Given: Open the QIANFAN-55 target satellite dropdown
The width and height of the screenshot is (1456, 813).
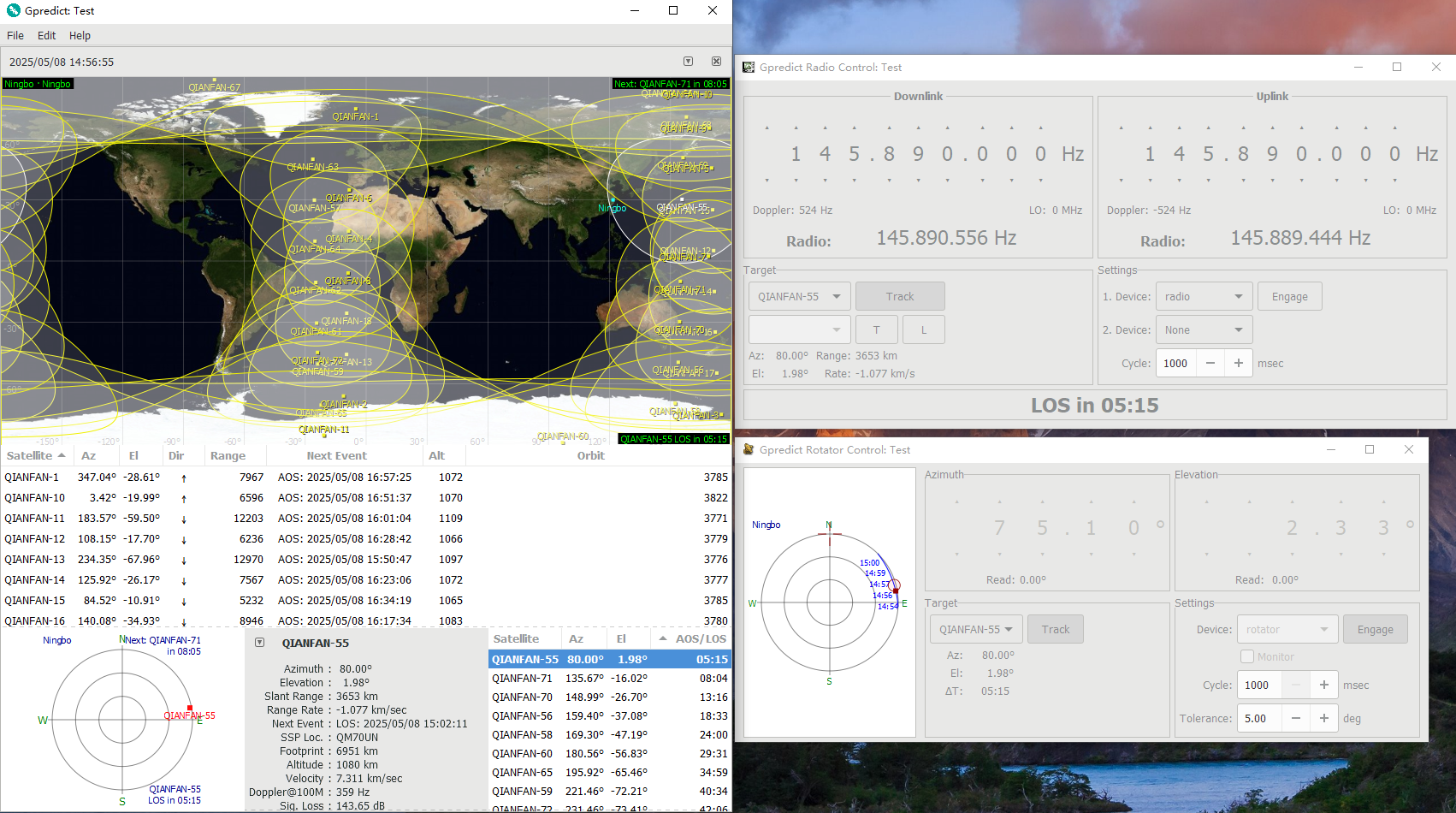Looking at the screenshot, I should 798,296.
